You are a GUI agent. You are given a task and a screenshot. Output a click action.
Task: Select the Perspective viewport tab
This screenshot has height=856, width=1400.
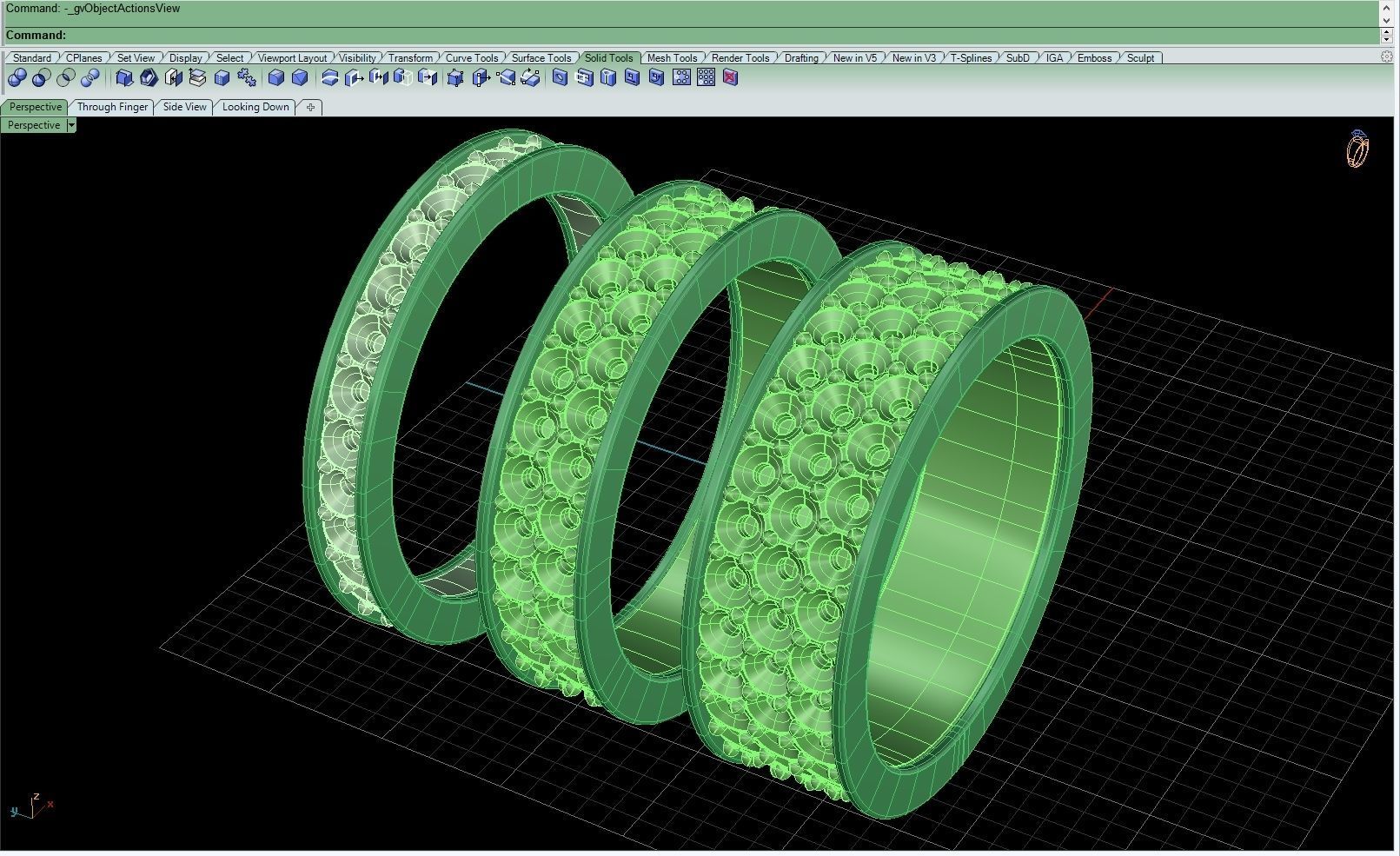click(36, 107)
